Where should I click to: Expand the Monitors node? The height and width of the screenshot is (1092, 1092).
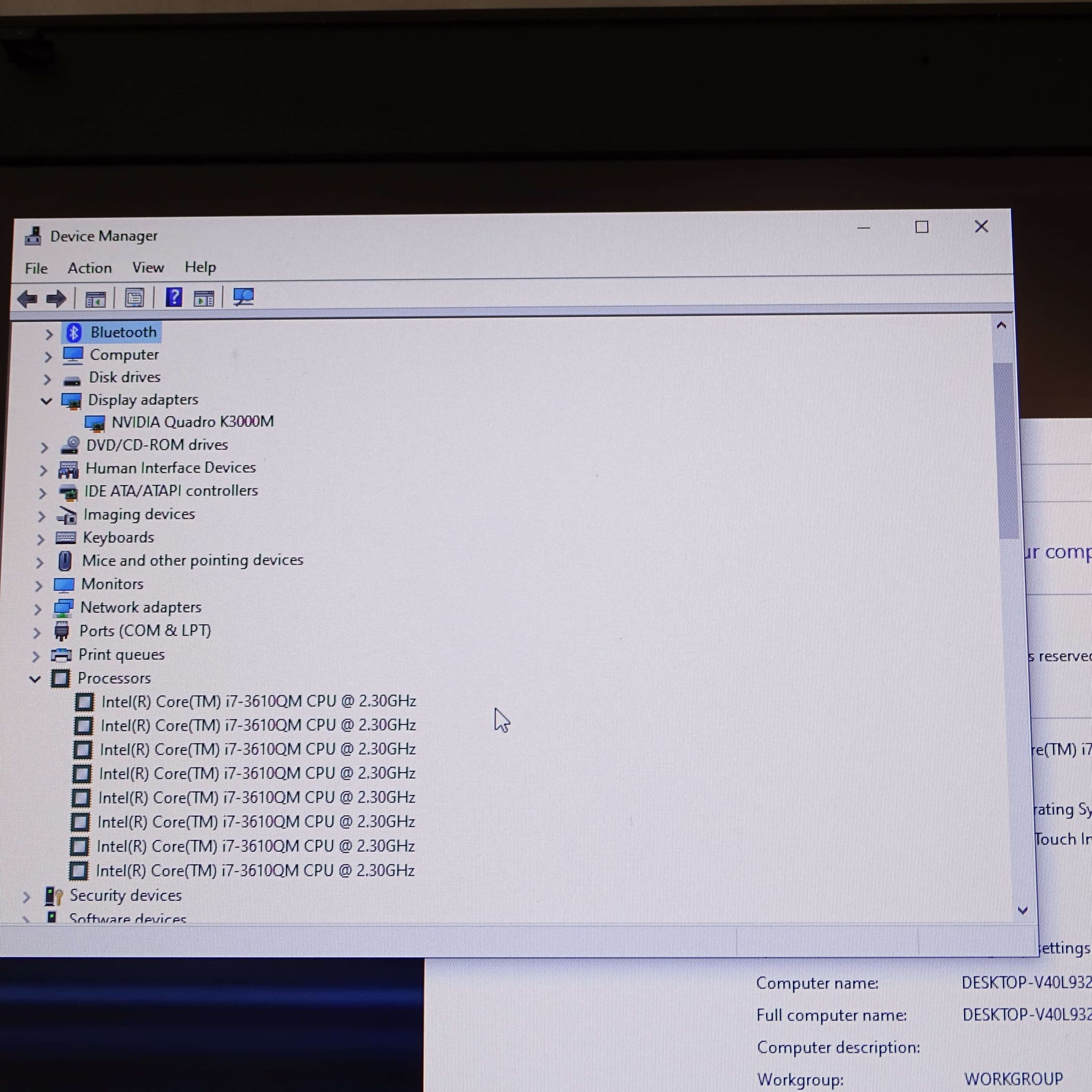pyautogui.click(x=39, y=585)
